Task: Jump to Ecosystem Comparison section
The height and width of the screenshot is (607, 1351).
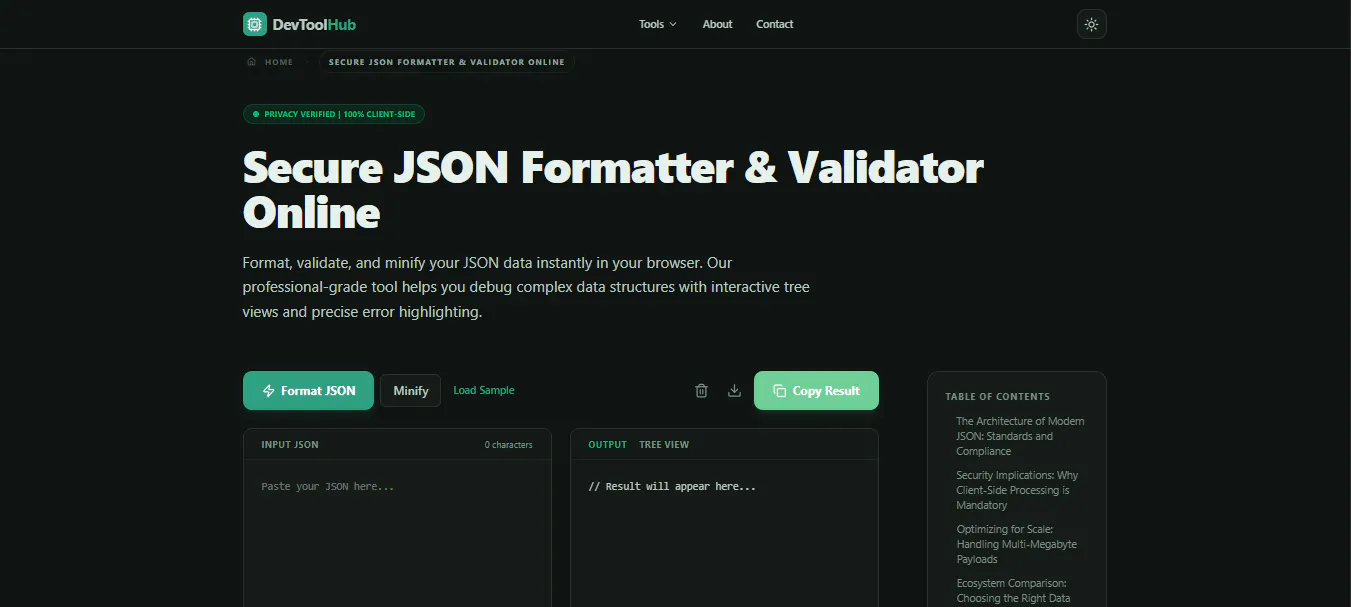Action: 1013,591
